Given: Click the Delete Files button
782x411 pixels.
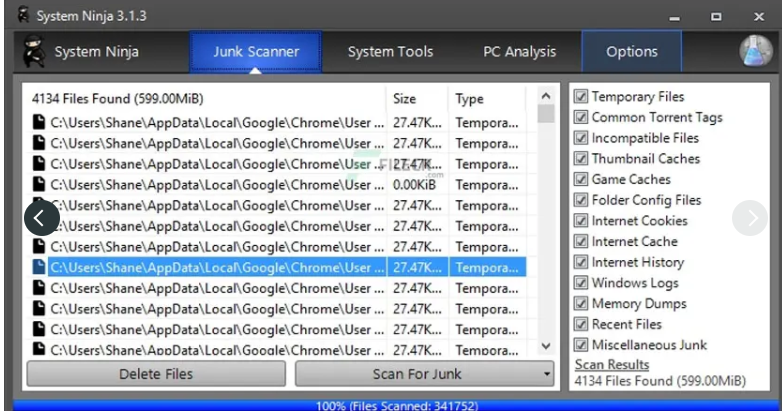Looking at the screenshot, I should click(156, 374).
